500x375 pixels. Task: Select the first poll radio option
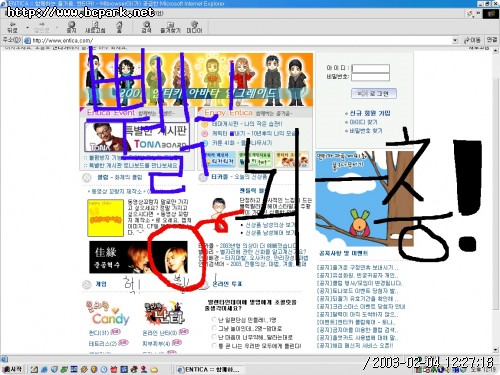tap(214, 320)
